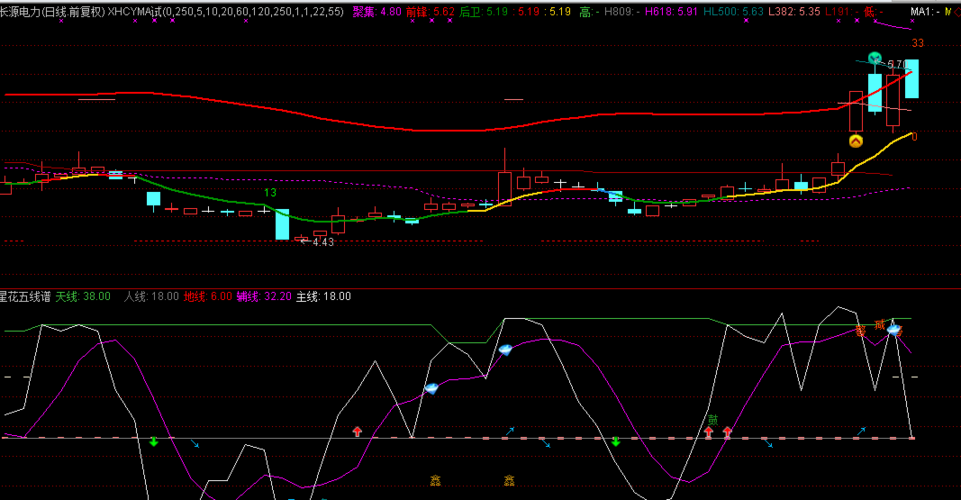
Task: Click the H618: 5.91 value
Action: (671, 12)
